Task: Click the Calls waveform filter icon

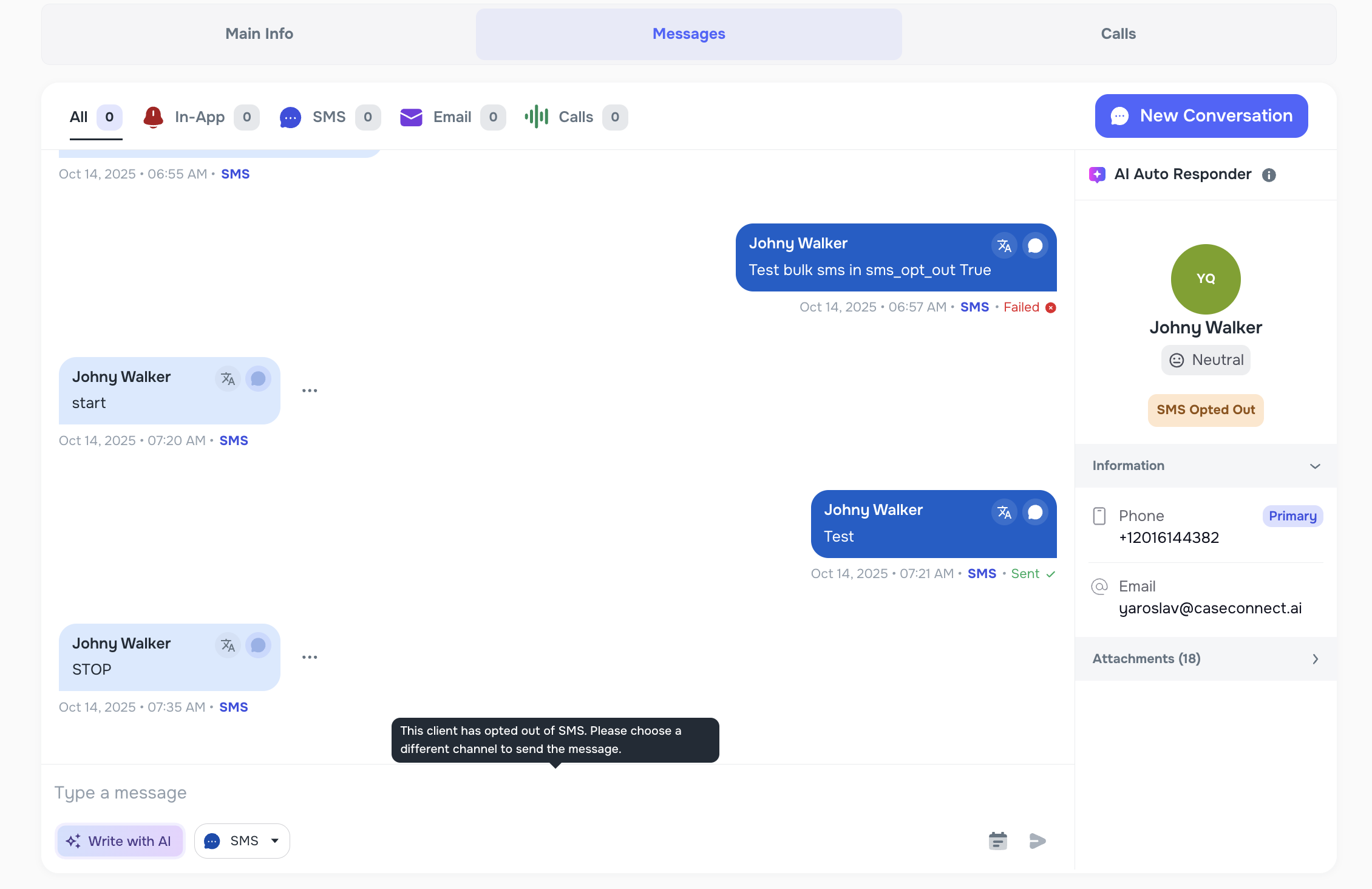Action: point(536,117)
